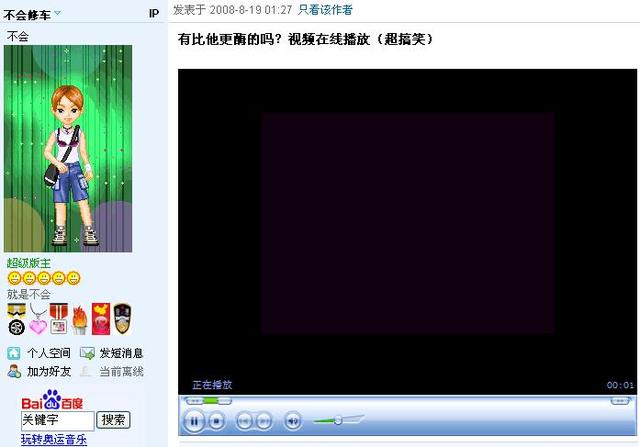Click the Olympic torch medal icon

(80, 318)
